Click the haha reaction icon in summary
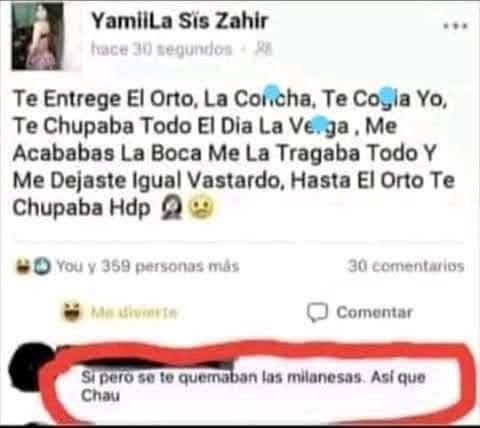This screenshot has height=428, width=480. (23, 267)
